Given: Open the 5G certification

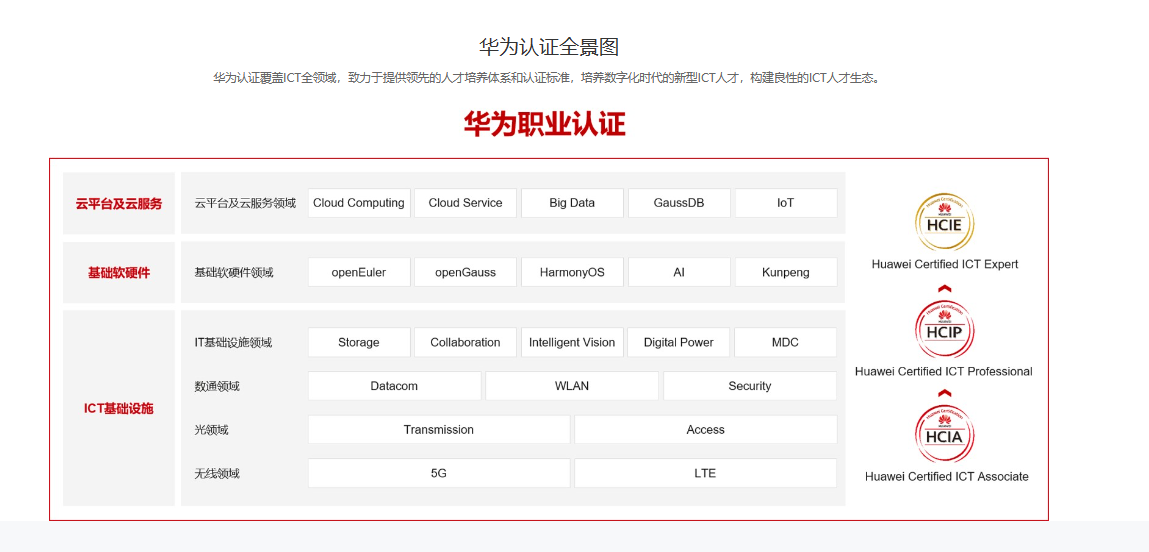Looking at the screenshot, I should coord(439,474).
